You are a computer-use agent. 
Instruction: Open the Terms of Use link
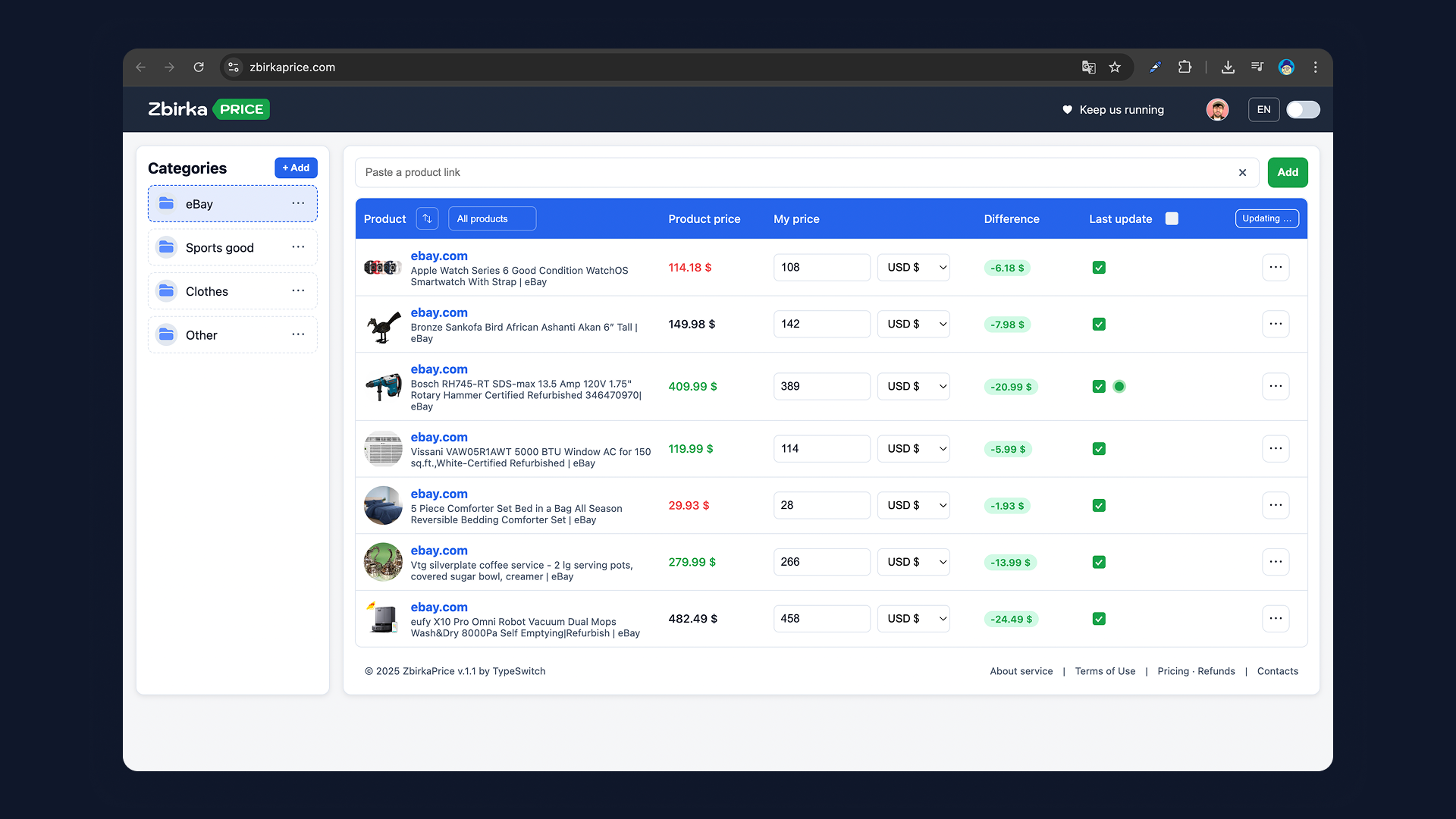click(x=1105, y=671)
